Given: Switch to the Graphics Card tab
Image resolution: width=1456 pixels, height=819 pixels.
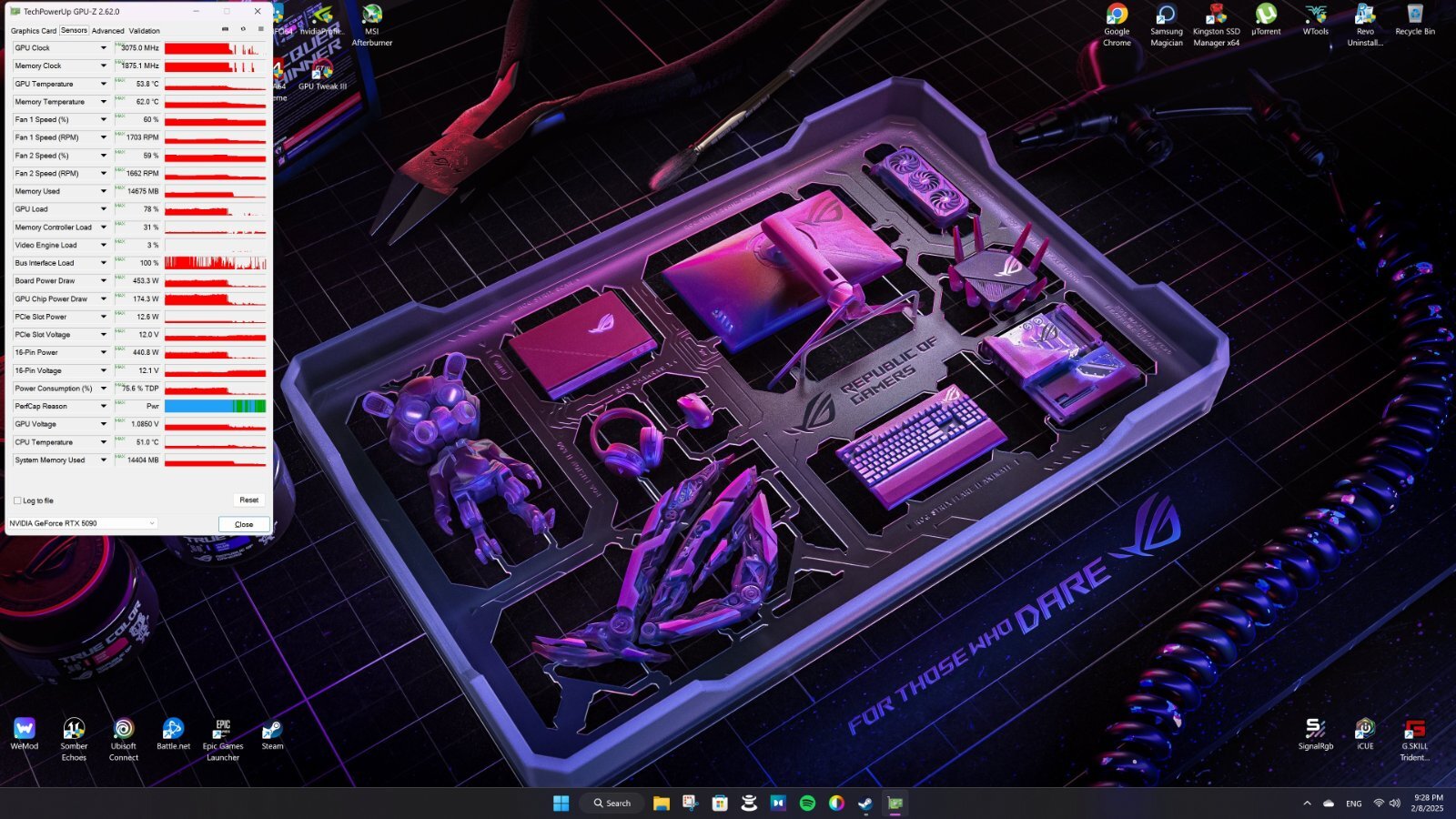Looking at the screenshot, I should (34, 31).
